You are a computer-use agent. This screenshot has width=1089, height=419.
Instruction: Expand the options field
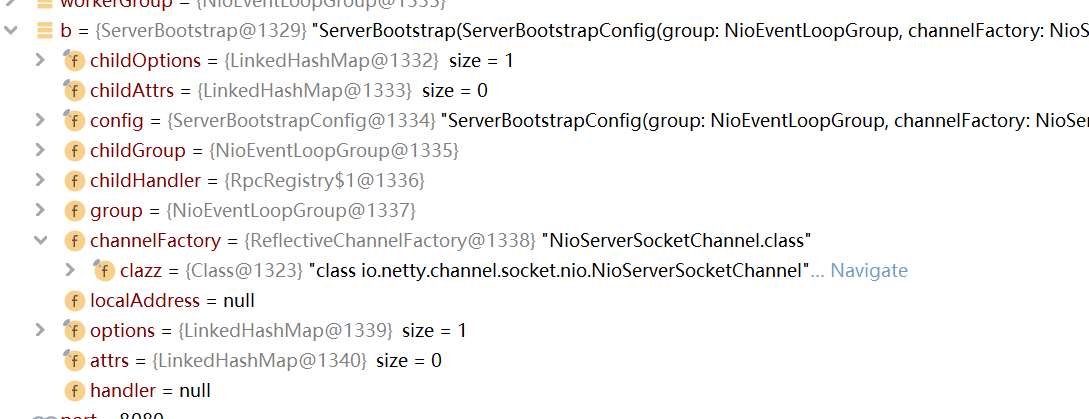41,330
